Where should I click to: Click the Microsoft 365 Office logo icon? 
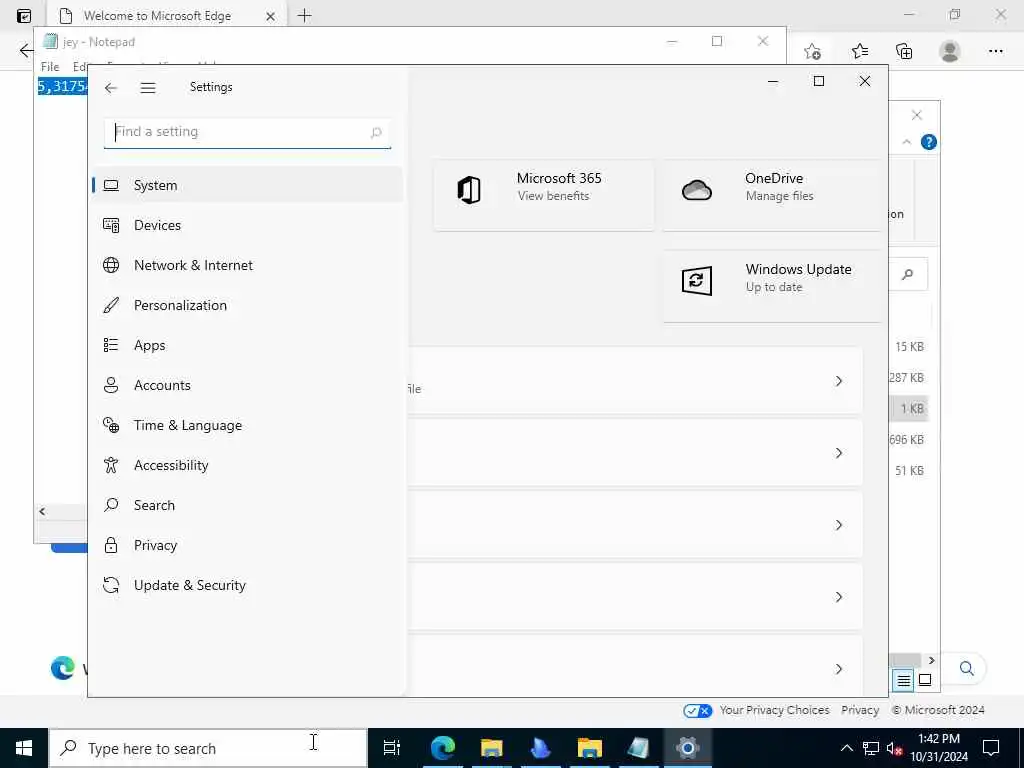469,190
